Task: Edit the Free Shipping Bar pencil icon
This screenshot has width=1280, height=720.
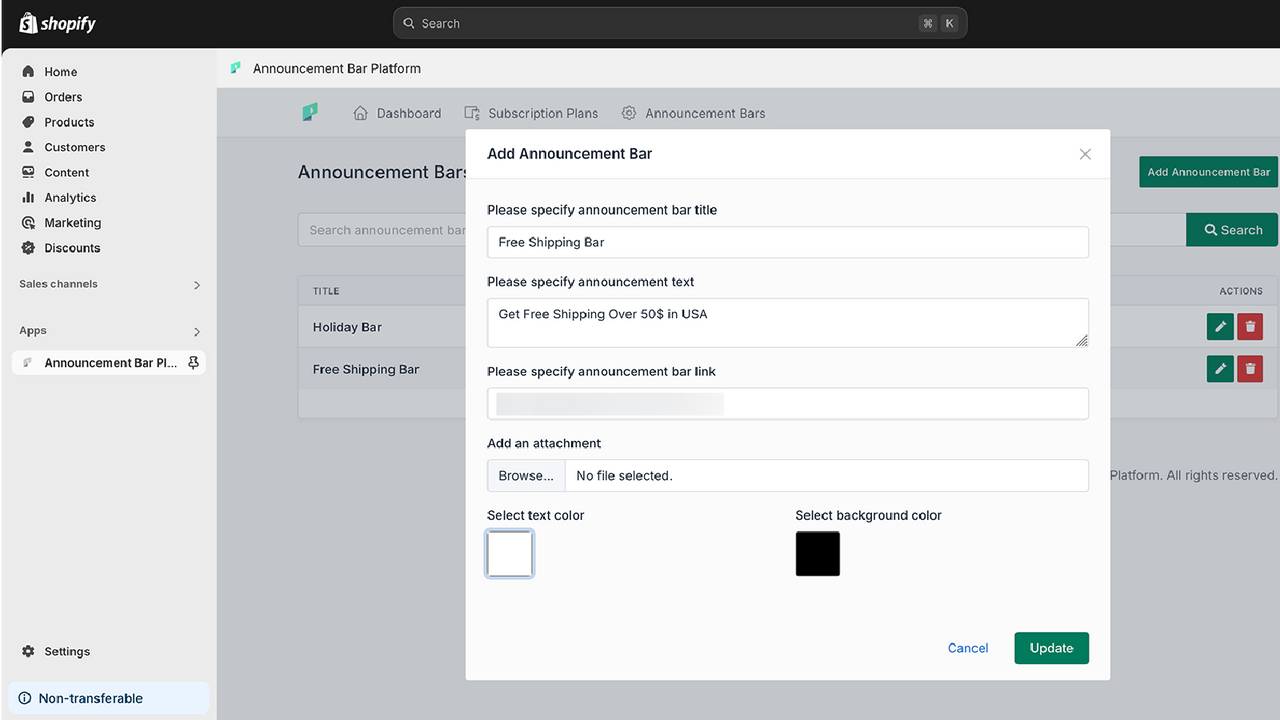Action: (x=1220, y=368)
